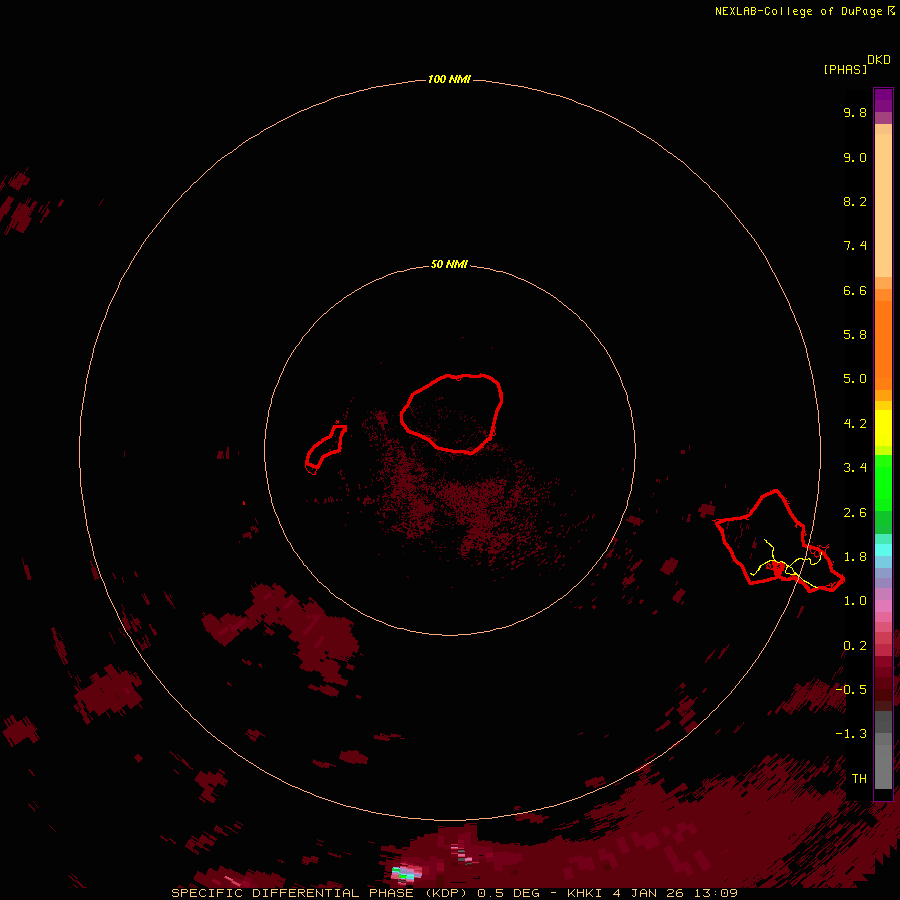Click the -1.3 scale value

coord(851,734)
